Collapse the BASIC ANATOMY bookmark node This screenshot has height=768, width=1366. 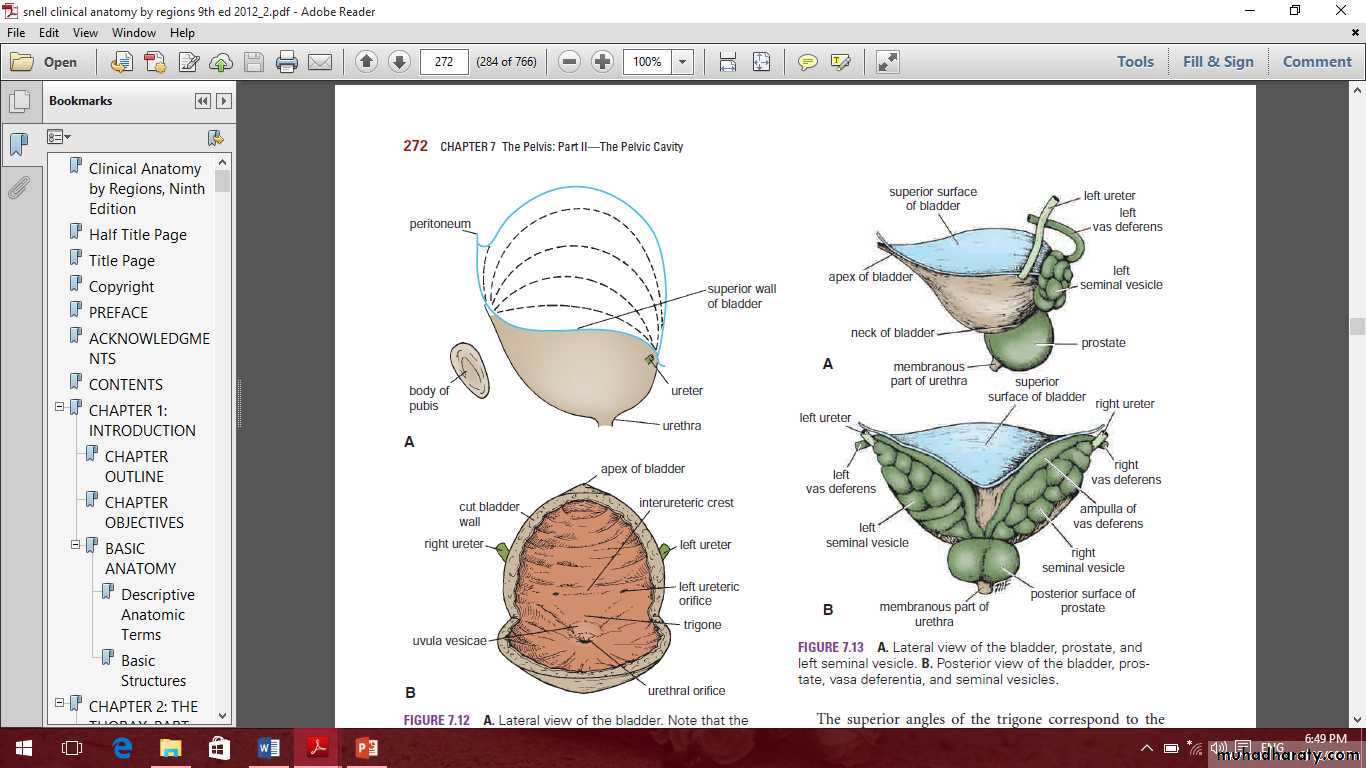pyautogui.click(x=76, y=545)
